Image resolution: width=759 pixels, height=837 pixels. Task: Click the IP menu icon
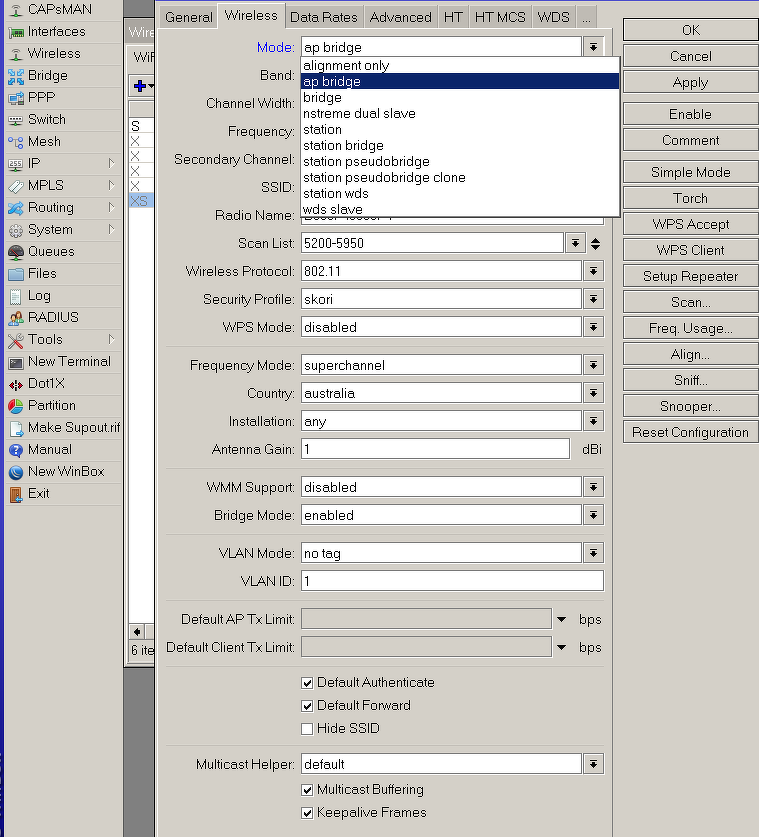click(x=16, y=164)
